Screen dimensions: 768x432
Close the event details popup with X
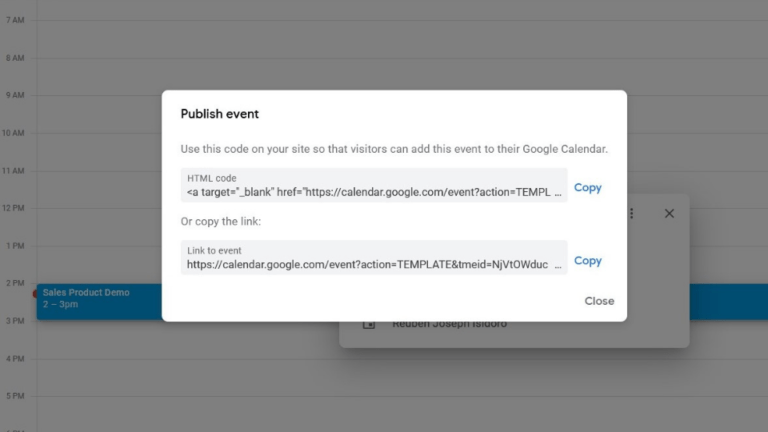(669, 214)
